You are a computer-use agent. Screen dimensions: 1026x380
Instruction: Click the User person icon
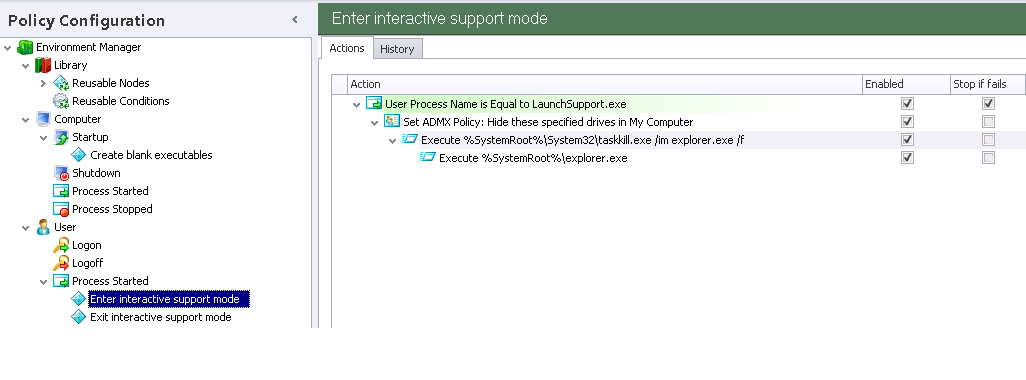tap(43, 227)
